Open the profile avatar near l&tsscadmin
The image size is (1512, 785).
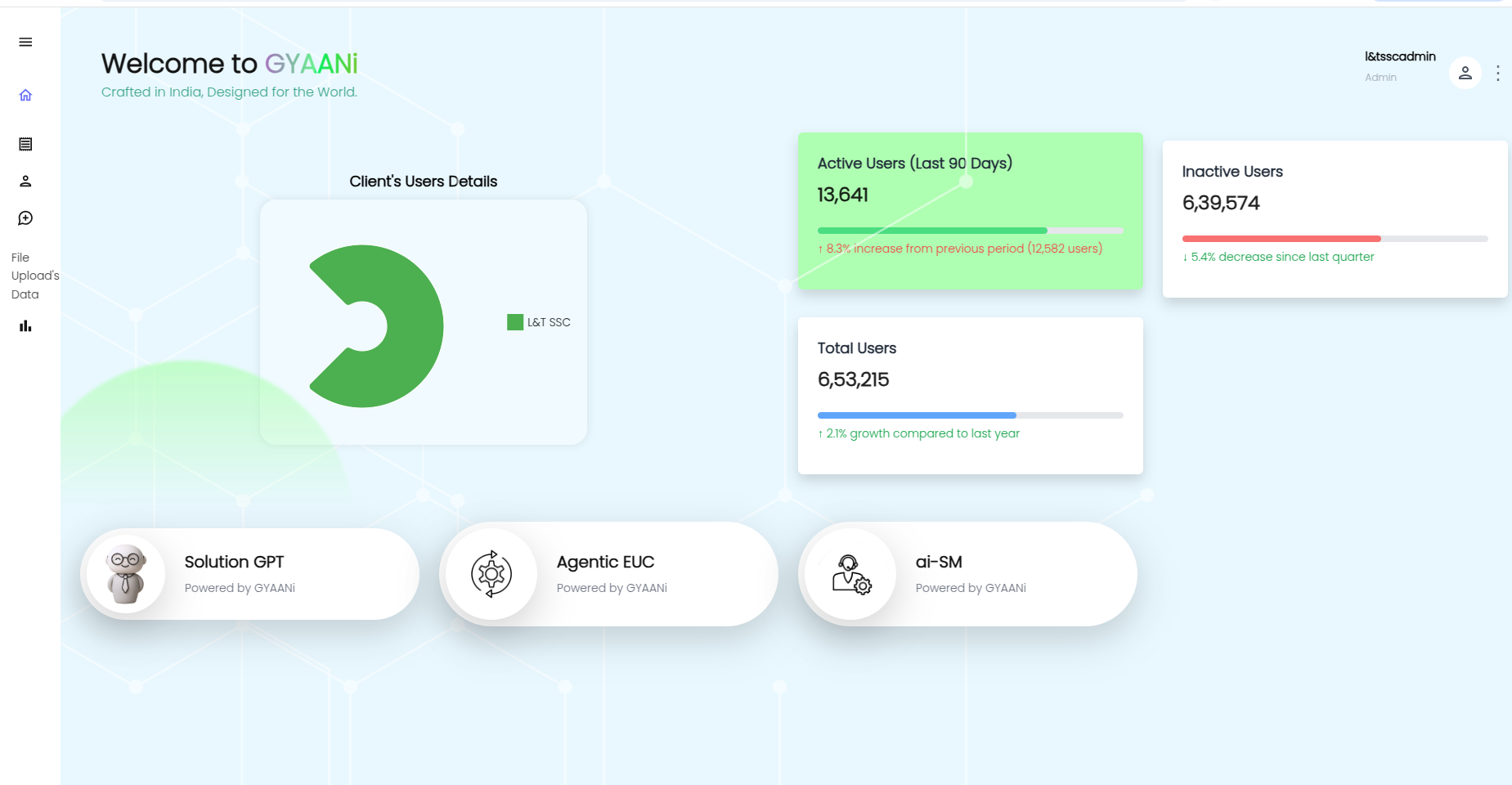pyautogui.click(x=1465, y=73)
